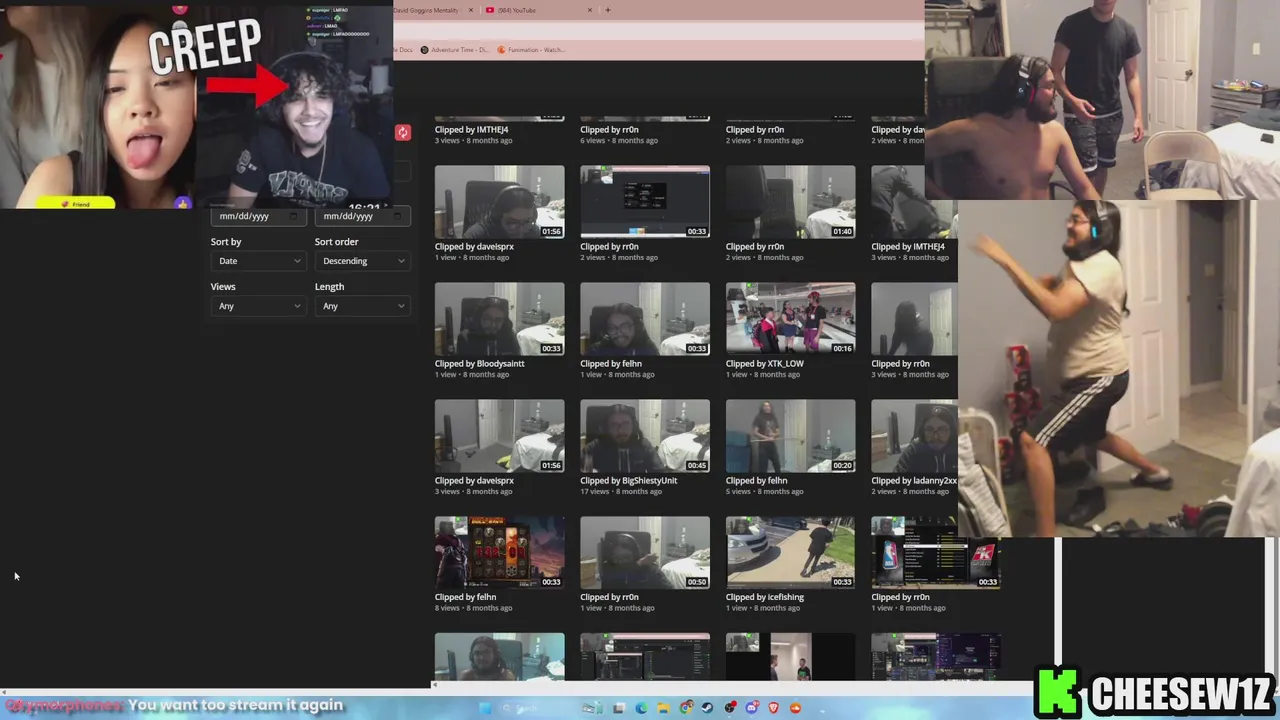Play the 01:56 clip by daveisprx with 3 views

click(x=499, y=436)
